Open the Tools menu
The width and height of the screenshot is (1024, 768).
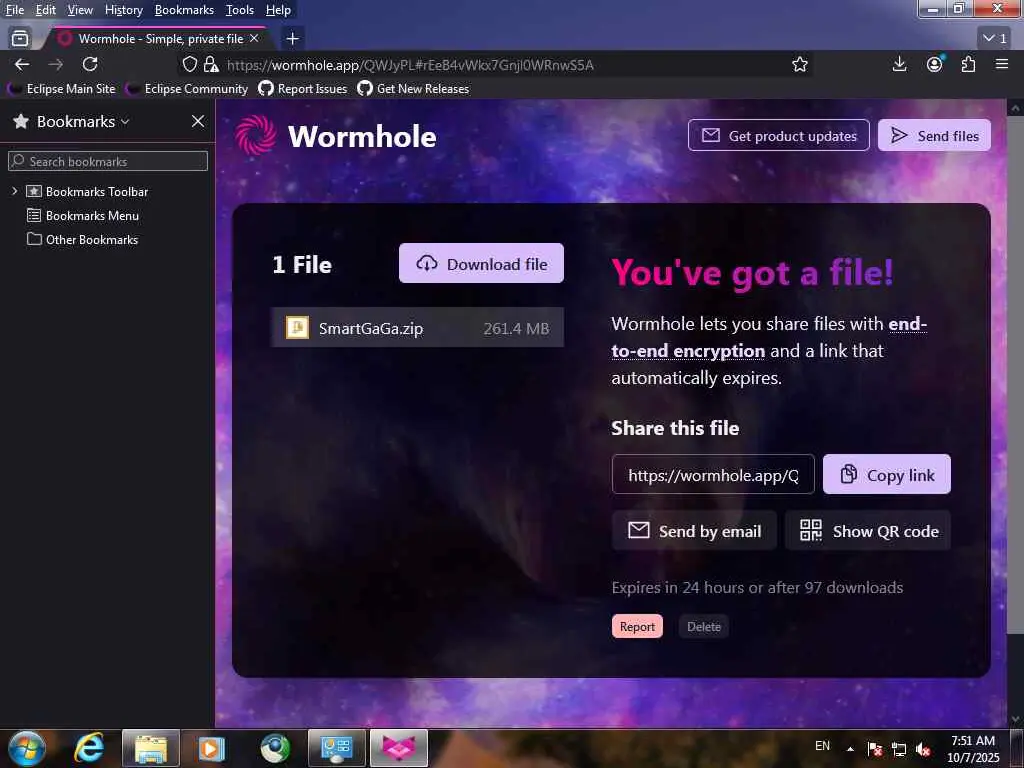coord(239,10)
